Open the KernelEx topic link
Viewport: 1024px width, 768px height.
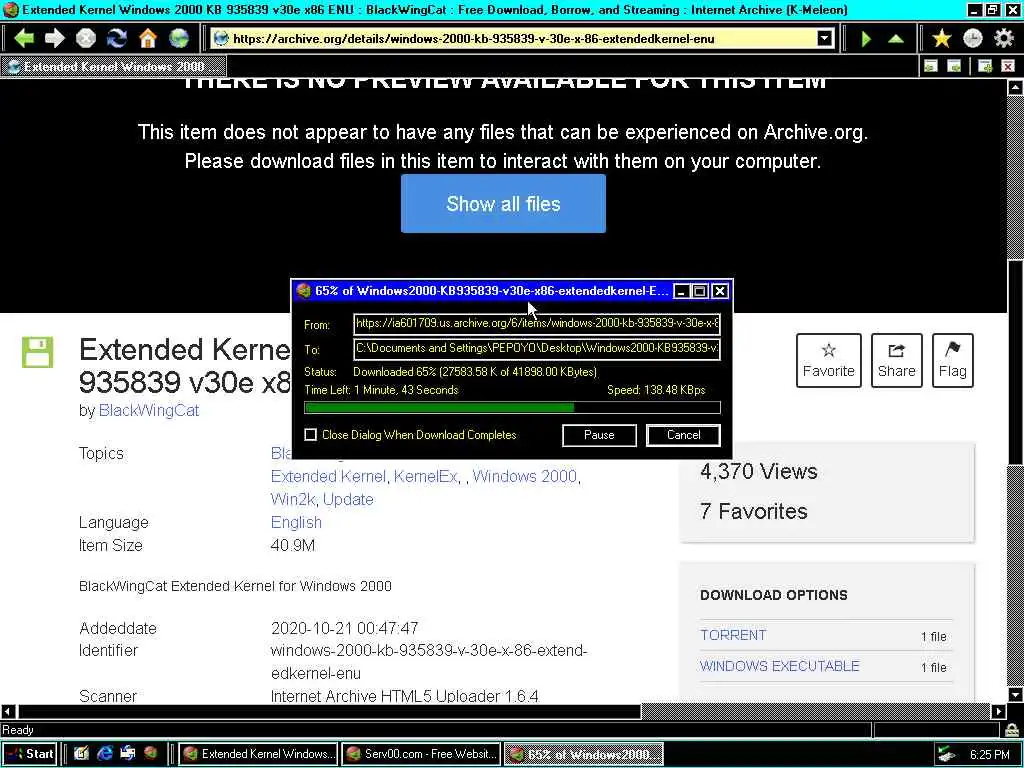(425, 476)
